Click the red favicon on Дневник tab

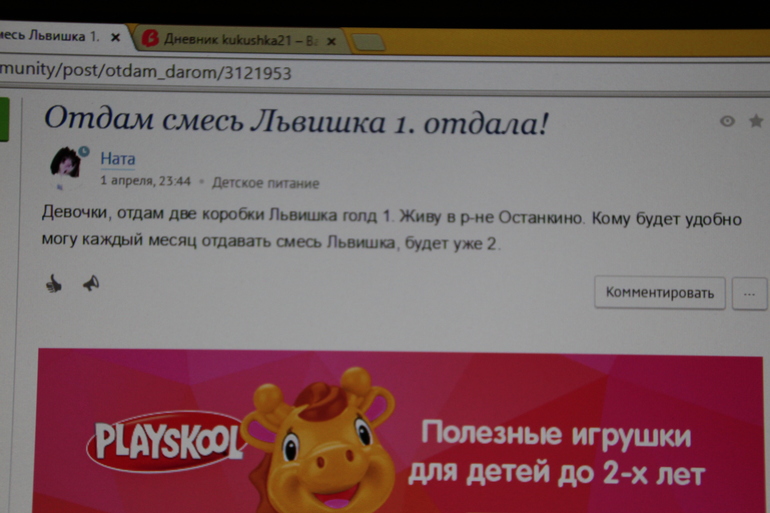[150, 38]
